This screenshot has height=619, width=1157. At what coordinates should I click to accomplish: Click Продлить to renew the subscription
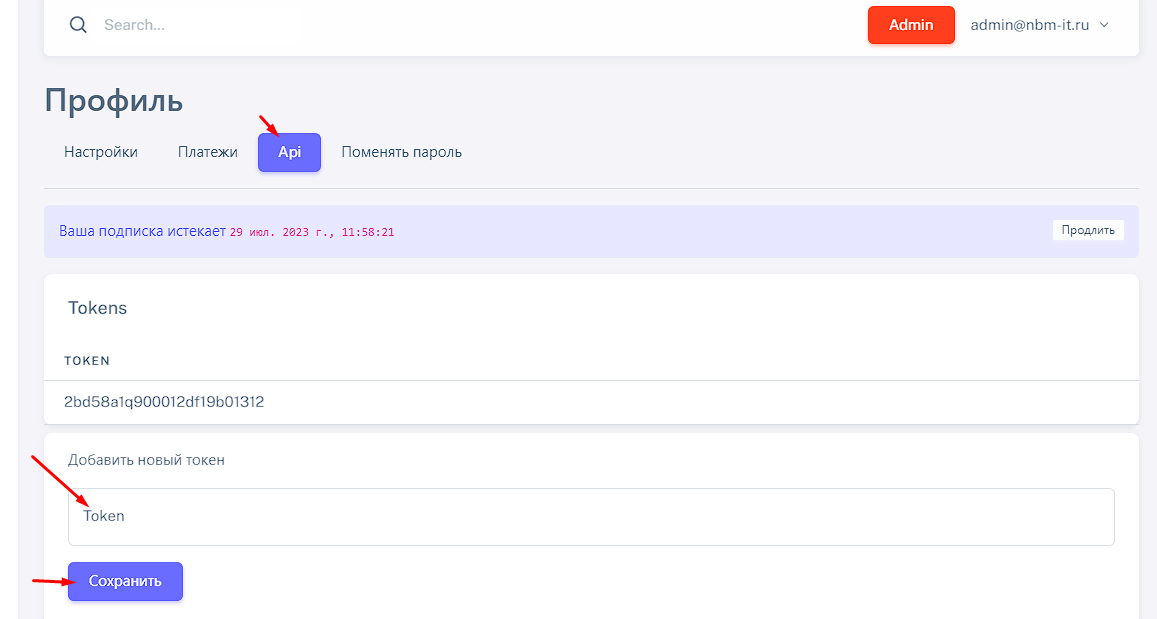coord(1088,230)
